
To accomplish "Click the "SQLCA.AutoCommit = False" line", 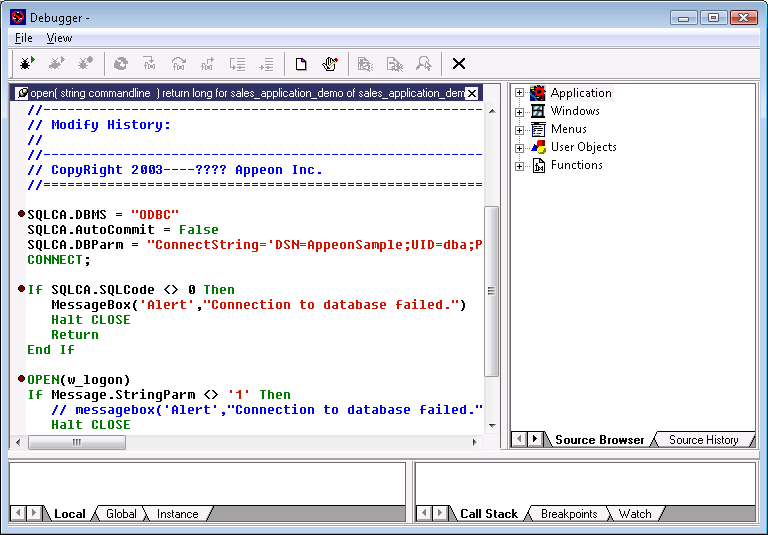I will coord(123,230).
